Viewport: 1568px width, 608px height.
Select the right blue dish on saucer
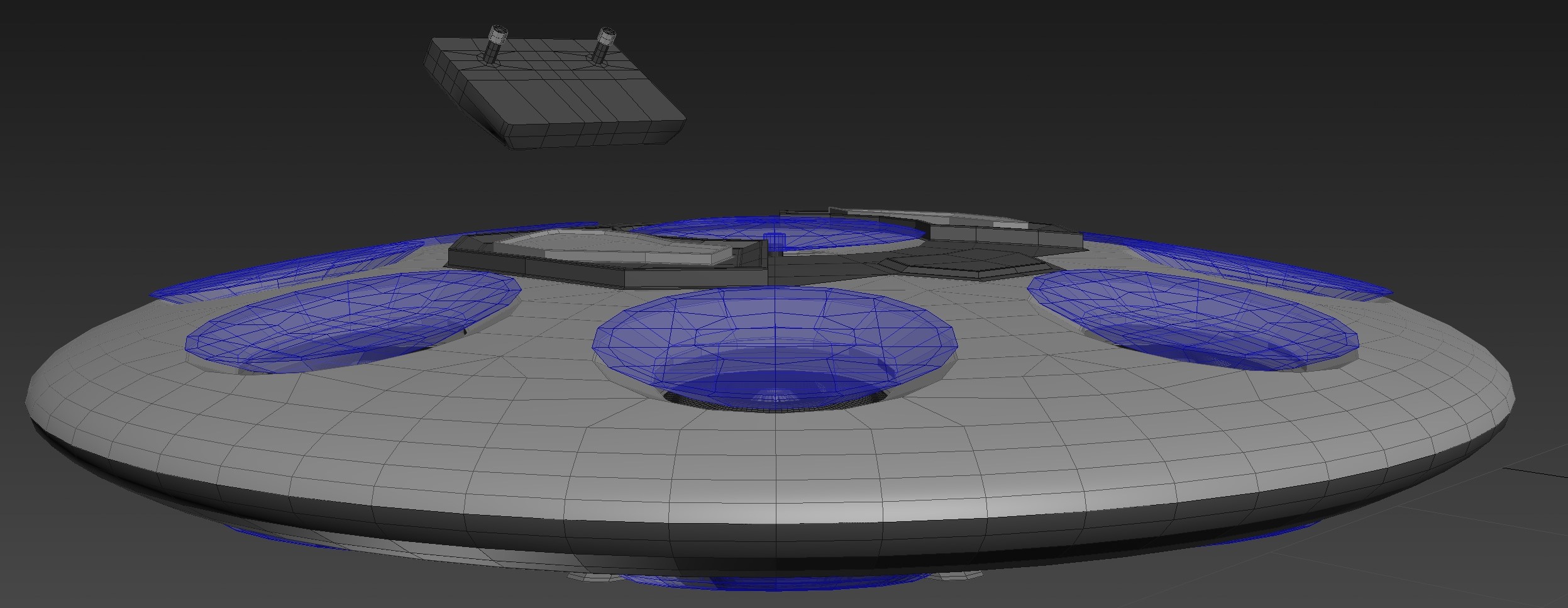(x=1194, y=319)
